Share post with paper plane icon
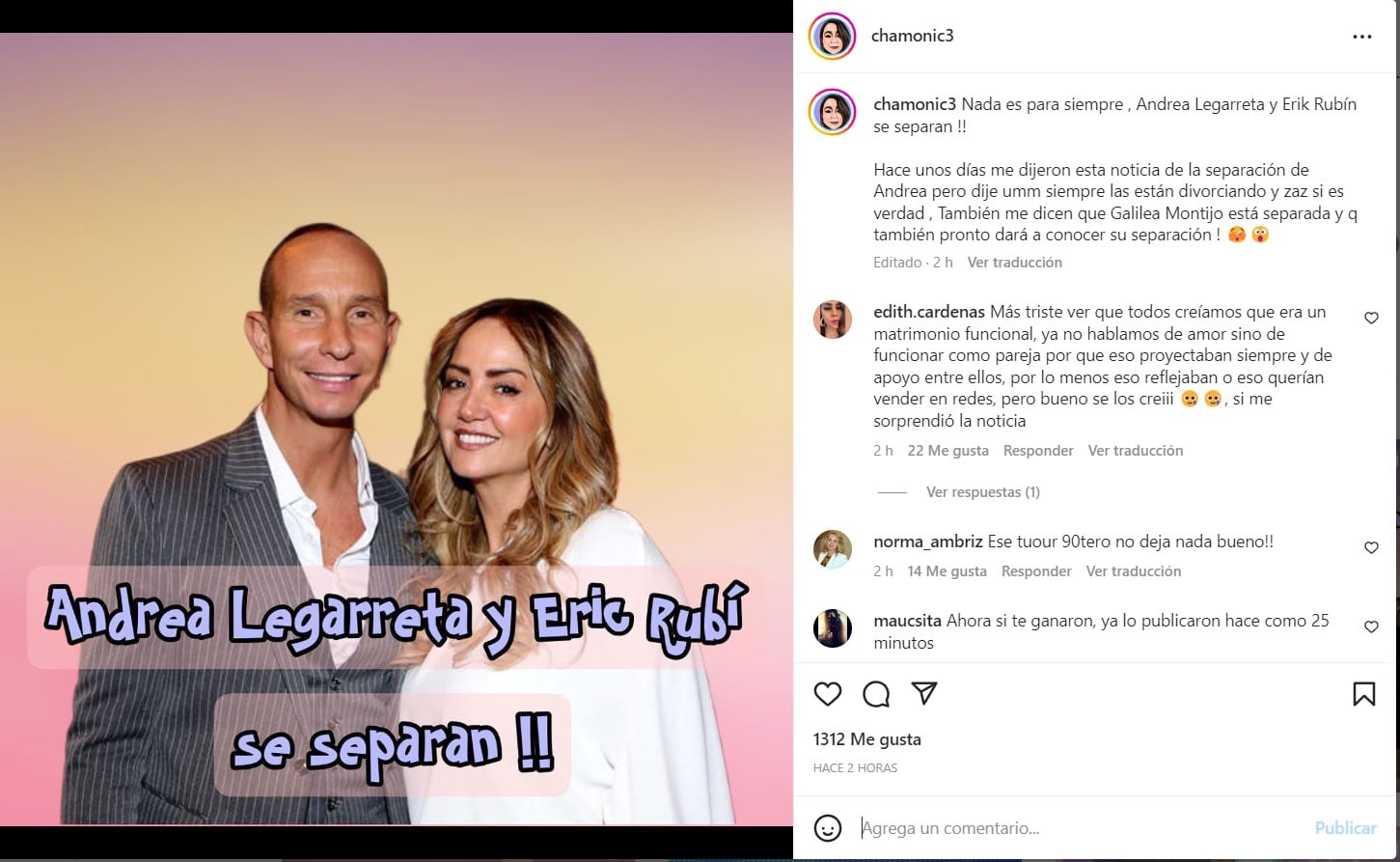 [x=924, y=694]
